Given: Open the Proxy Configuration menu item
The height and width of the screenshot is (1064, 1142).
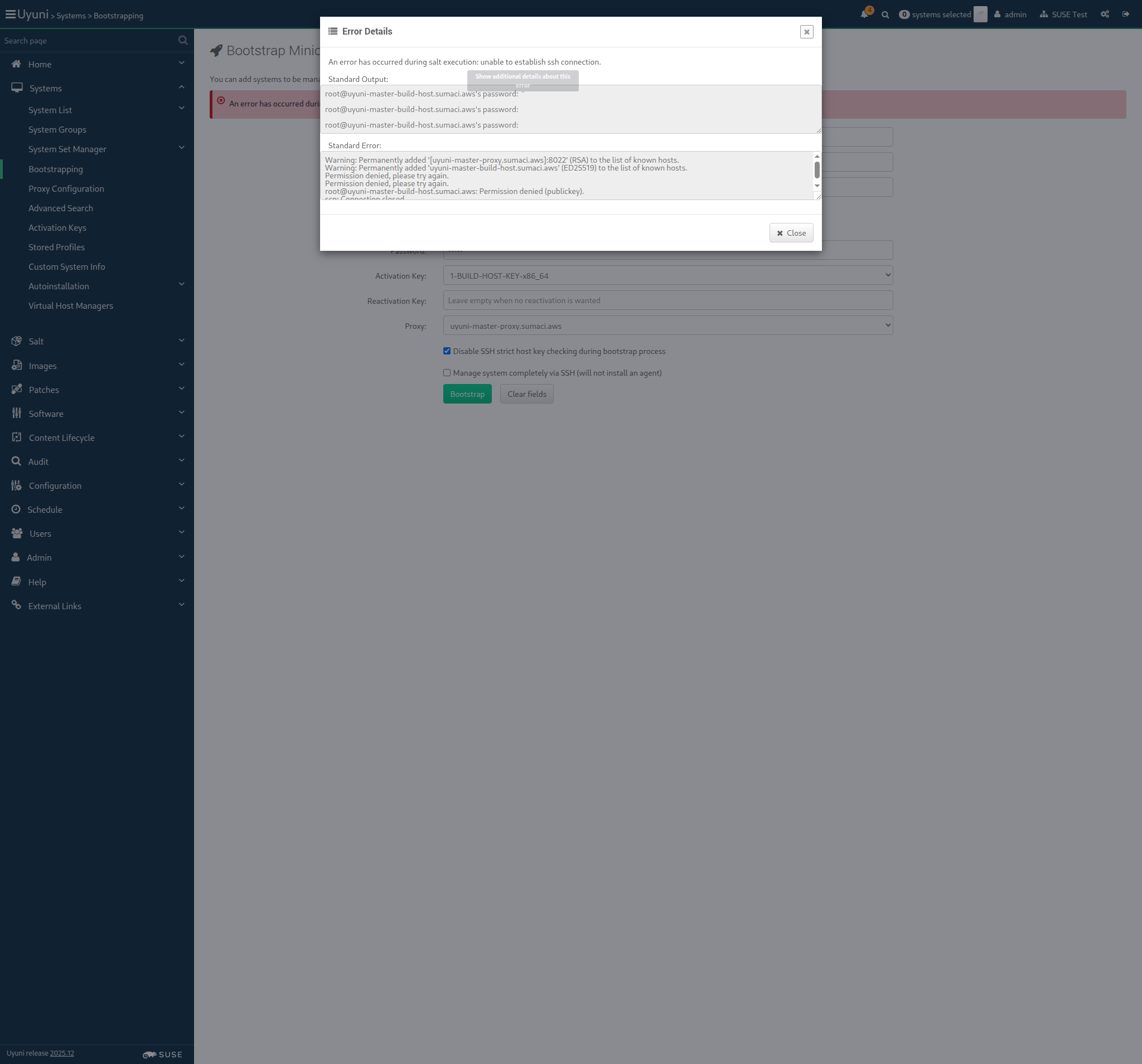Looking at the screenshot, I should tap(66, 188).
